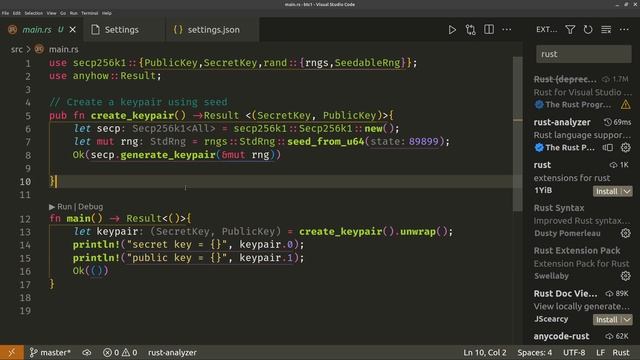Open the Help menu
Image resolution: width=640 pixels, height=360 pixels.
[x=107, y=13]
